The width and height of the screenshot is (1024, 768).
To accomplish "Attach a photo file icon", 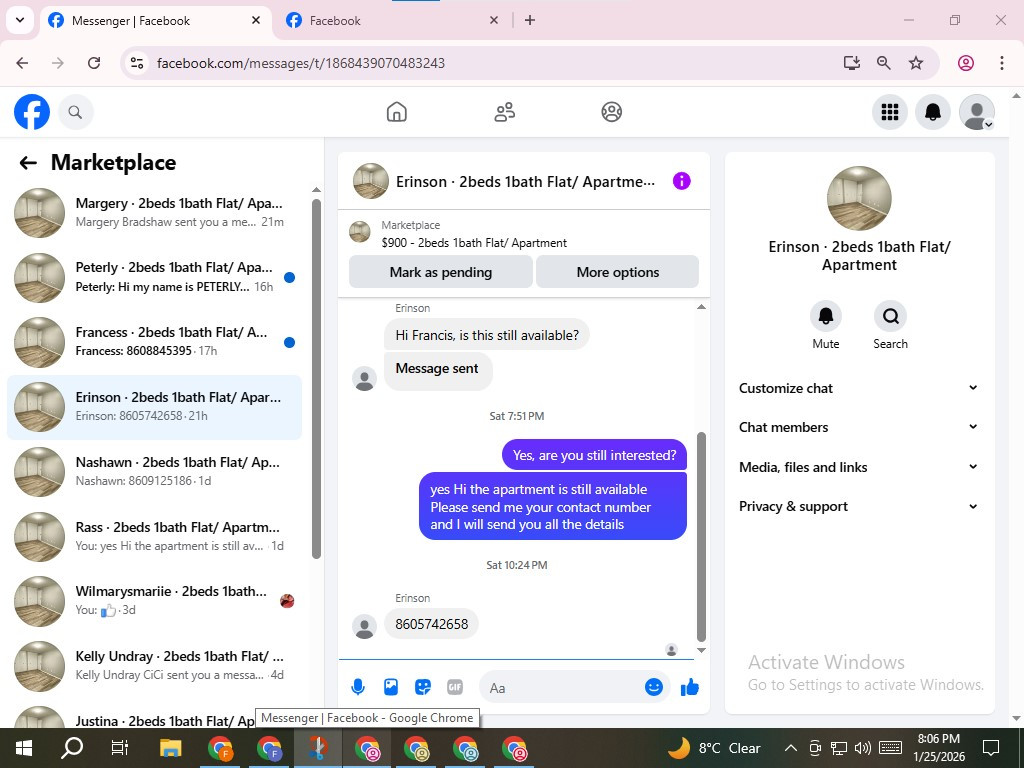I will [x=391, y=687].
